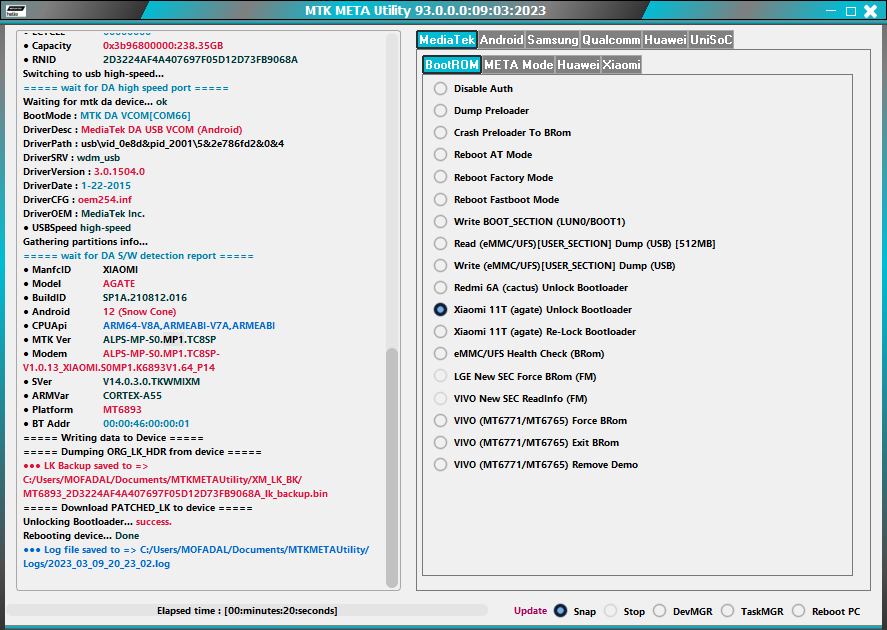Select the BootROM sub-tab
This screenshot has width=887, height=630.
point(451,64)
